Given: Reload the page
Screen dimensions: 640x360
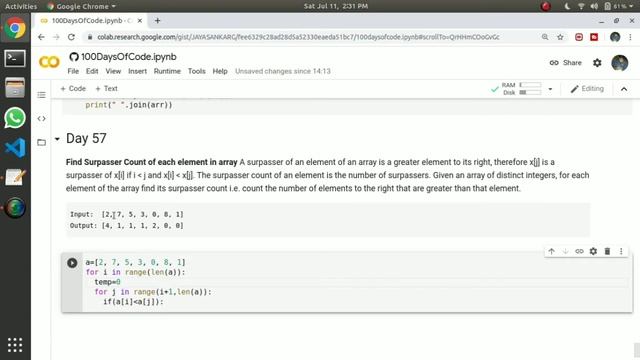Looking at the screenshot, I should pyautogui.click(x=71, y=37).
